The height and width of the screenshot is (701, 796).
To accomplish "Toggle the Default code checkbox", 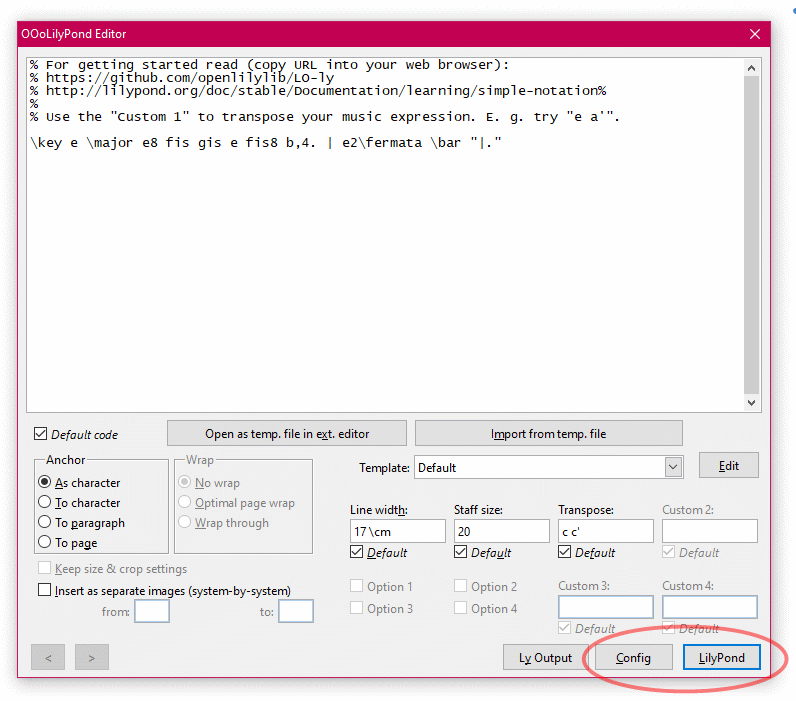I will point(41,434).
